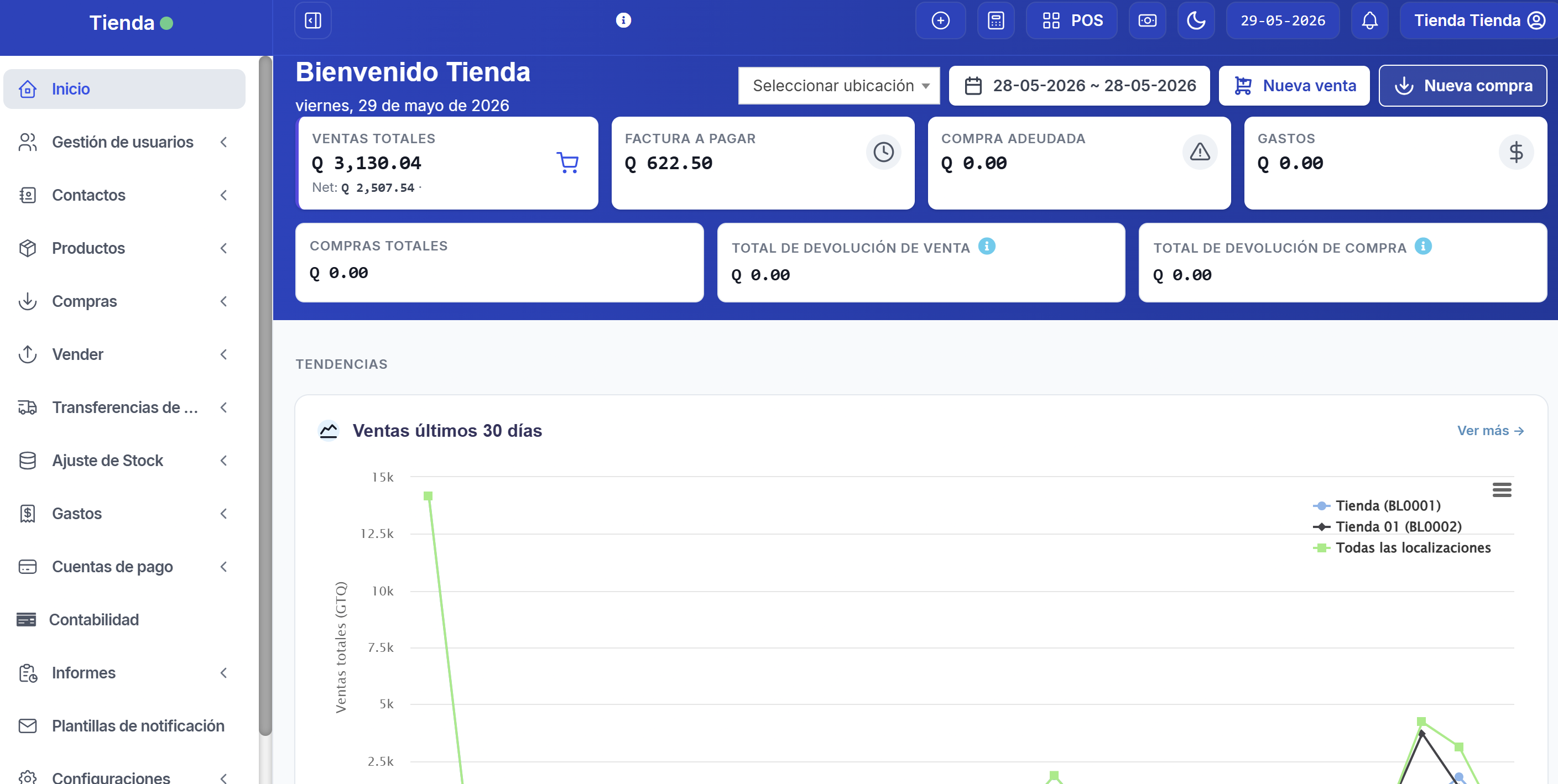The height and width of the screenshot is (784, 1558).
Task: Open the chart hamburger menu icon
Action: 1501,490
